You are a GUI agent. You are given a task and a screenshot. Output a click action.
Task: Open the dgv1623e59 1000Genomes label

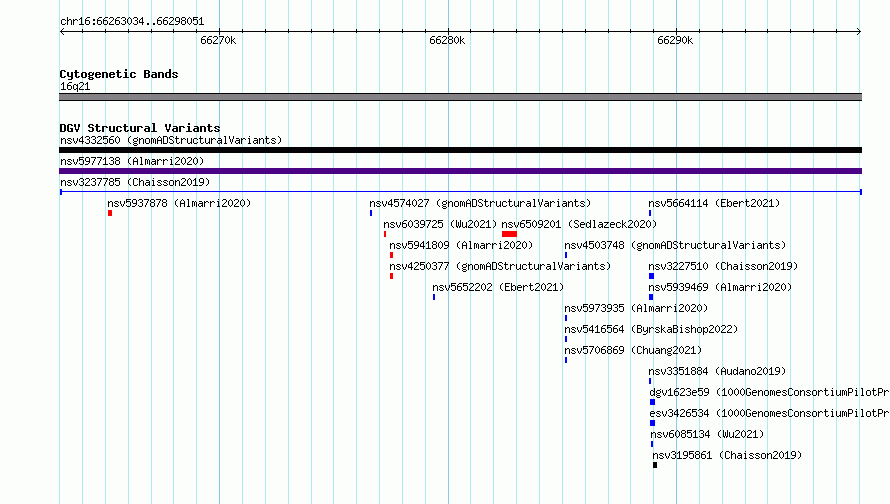pyautogui.click(x=769, y=392)
